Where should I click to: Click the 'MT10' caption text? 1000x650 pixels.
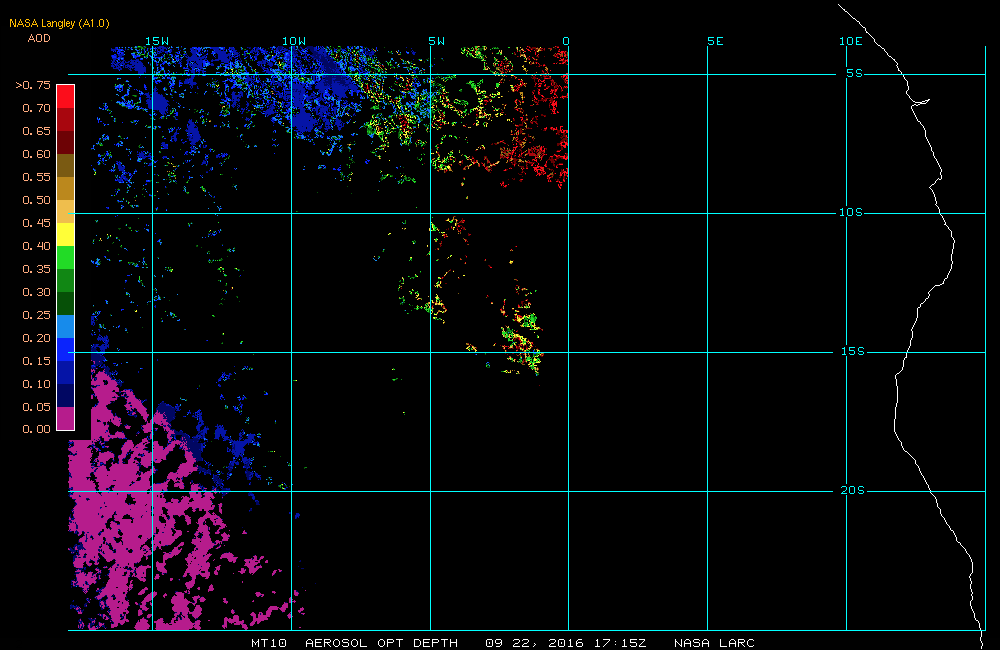click(268, 642)
